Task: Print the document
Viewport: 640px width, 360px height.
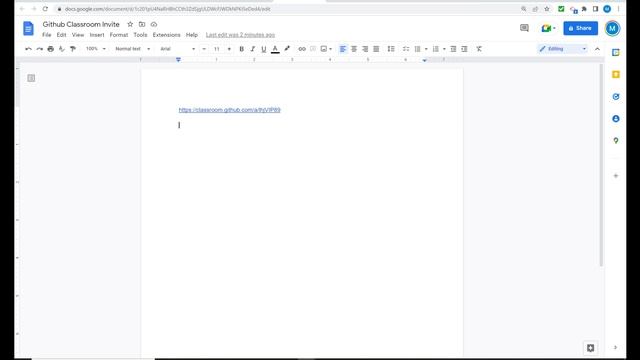Action: (51, 49)
